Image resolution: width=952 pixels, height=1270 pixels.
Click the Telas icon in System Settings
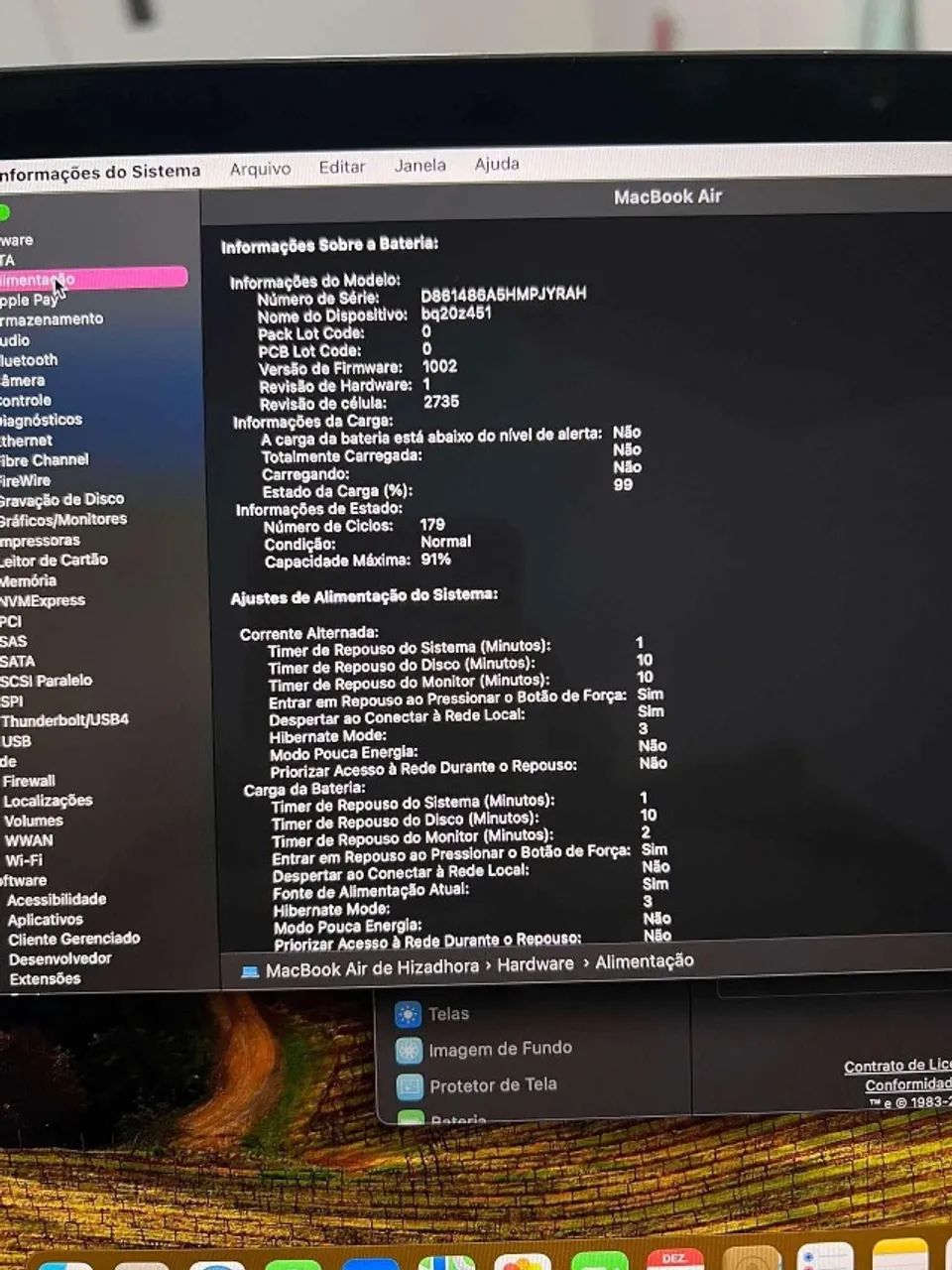click(408, 1014)
